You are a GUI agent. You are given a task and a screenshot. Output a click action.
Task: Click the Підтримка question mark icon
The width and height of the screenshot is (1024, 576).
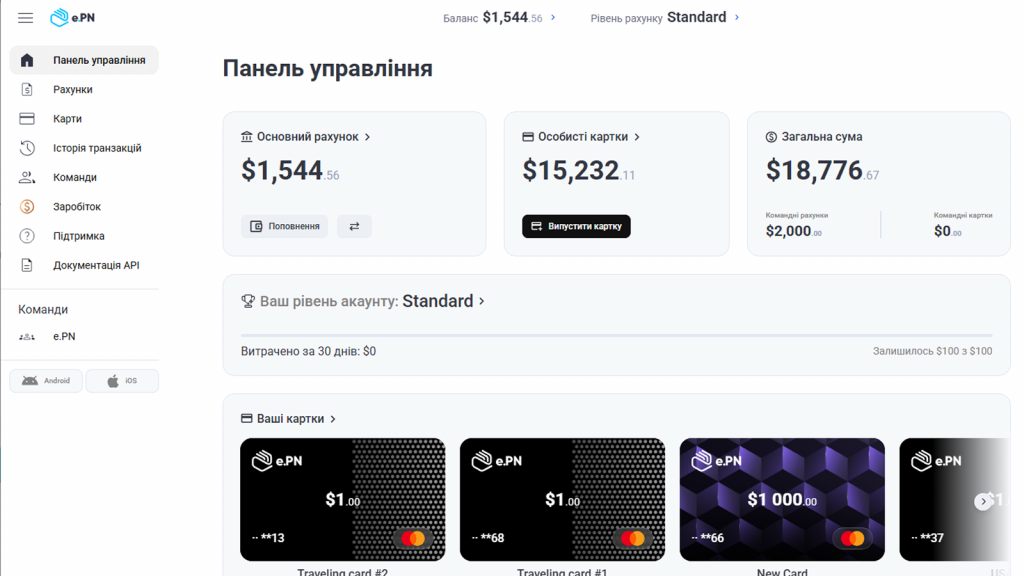[27, 236]
